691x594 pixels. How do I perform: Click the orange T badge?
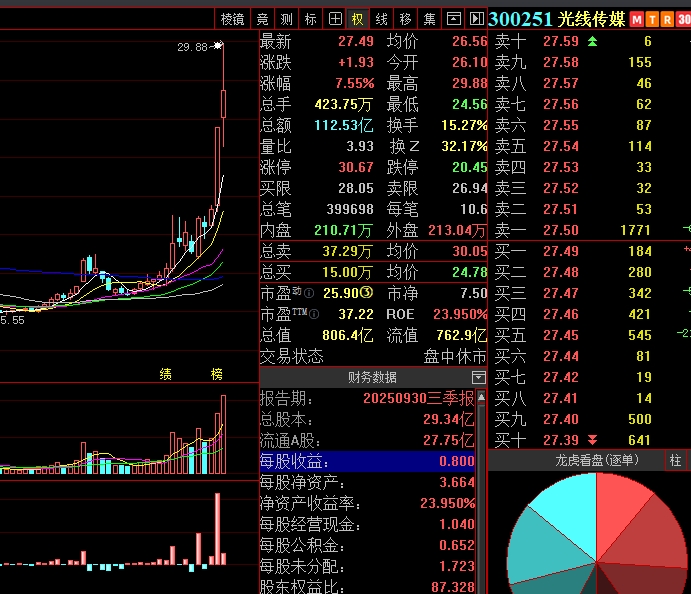pyautogui.click(x=652, y=20)
